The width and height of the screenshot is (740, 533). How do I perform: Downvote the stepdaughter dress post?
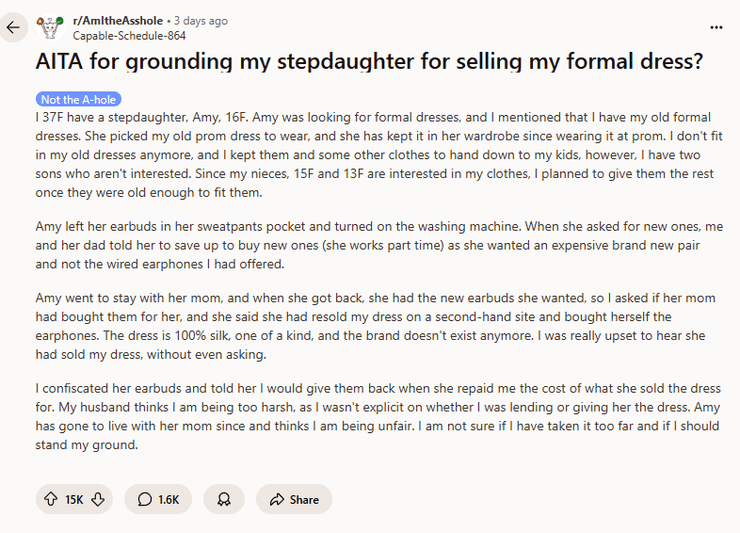pyautogui.click(x=98, y=499)
